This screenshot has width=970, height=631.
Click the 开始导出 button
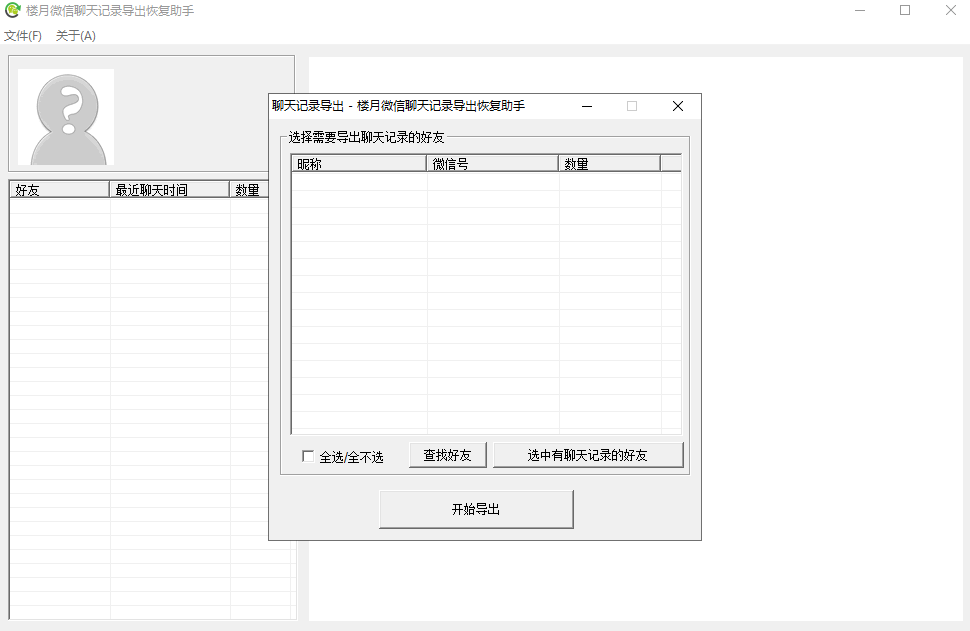(476, 509)
